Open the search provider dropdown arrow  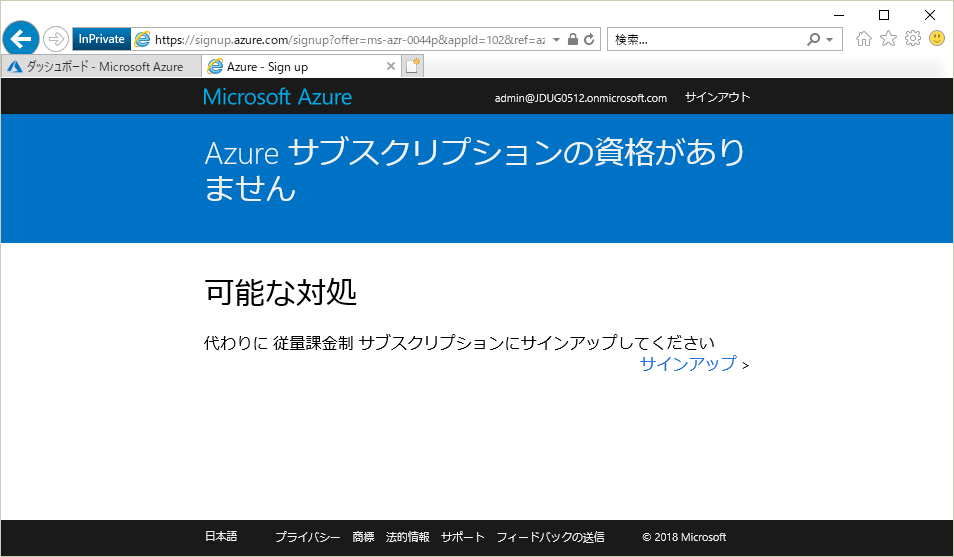coord(830,40)
